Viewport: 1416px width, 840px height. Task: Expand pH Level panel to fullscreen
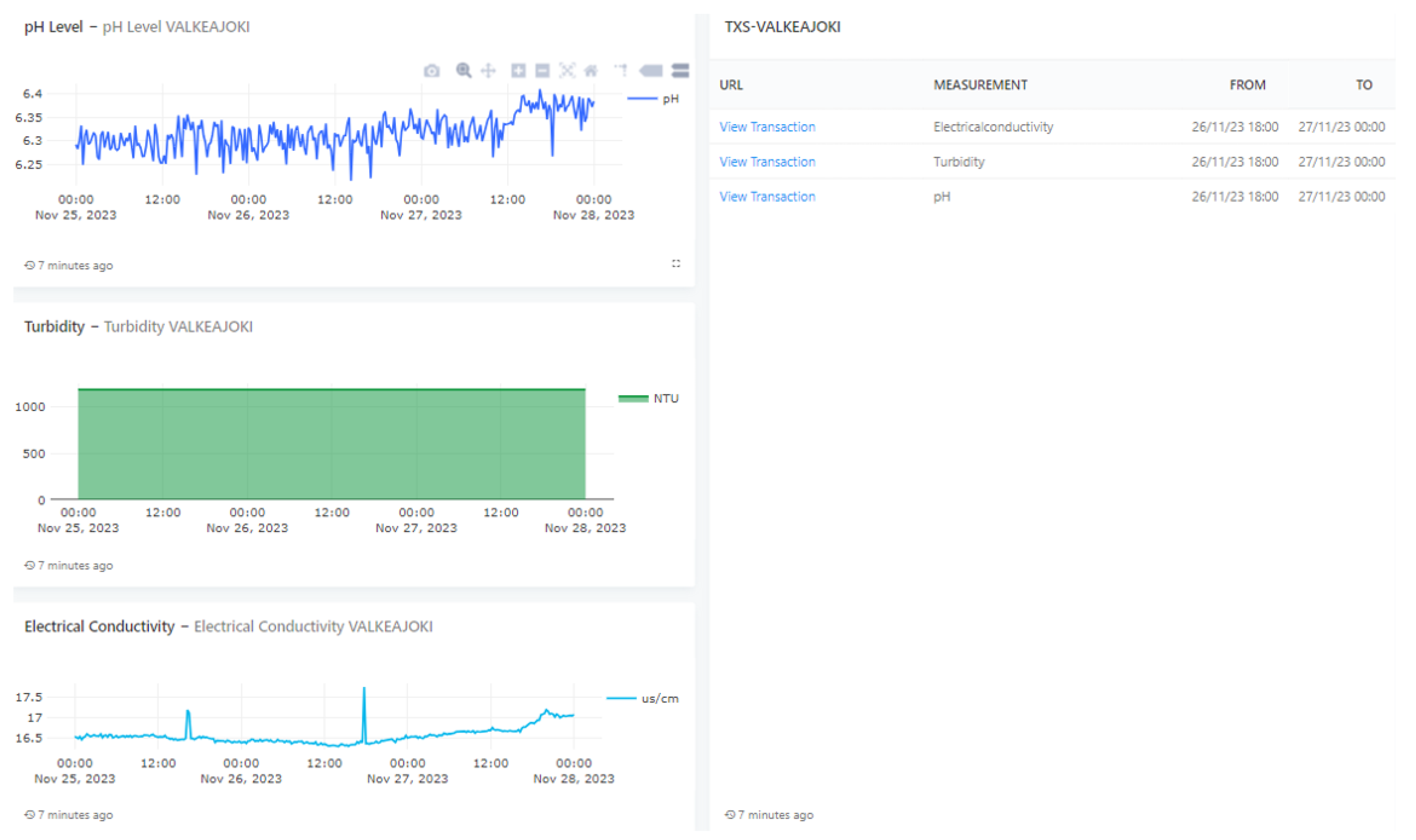tap(676, 264)
